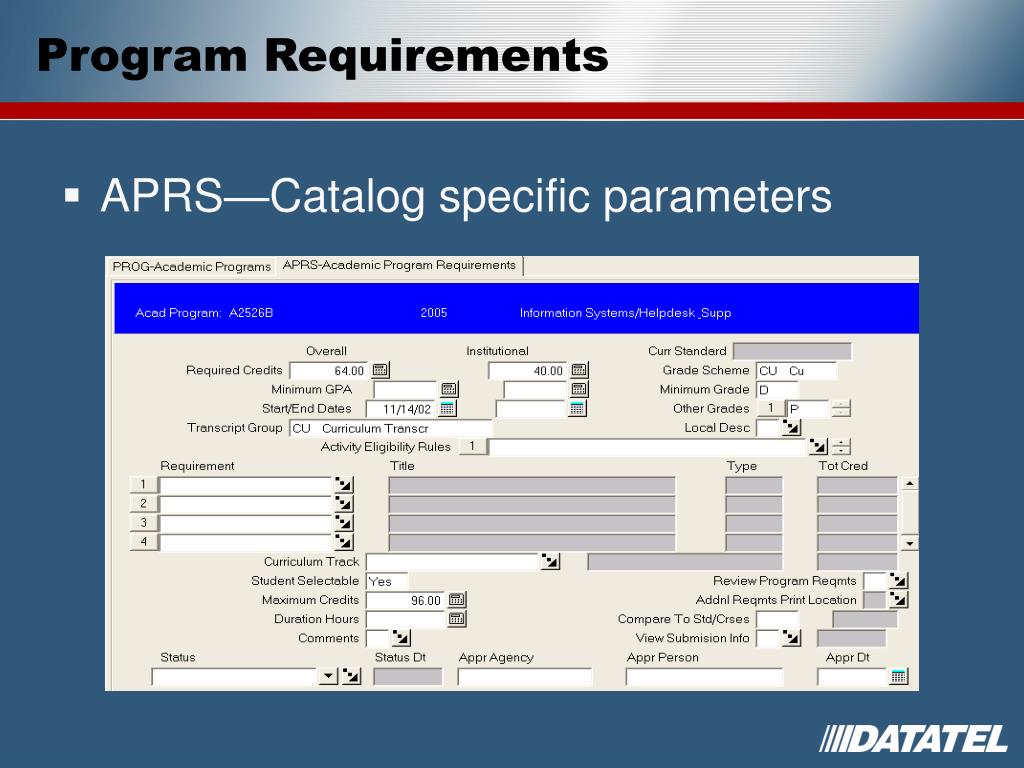Open detail for Review Program Reqmts
This screenshot has width=1024, height=768.
(899, 580)
